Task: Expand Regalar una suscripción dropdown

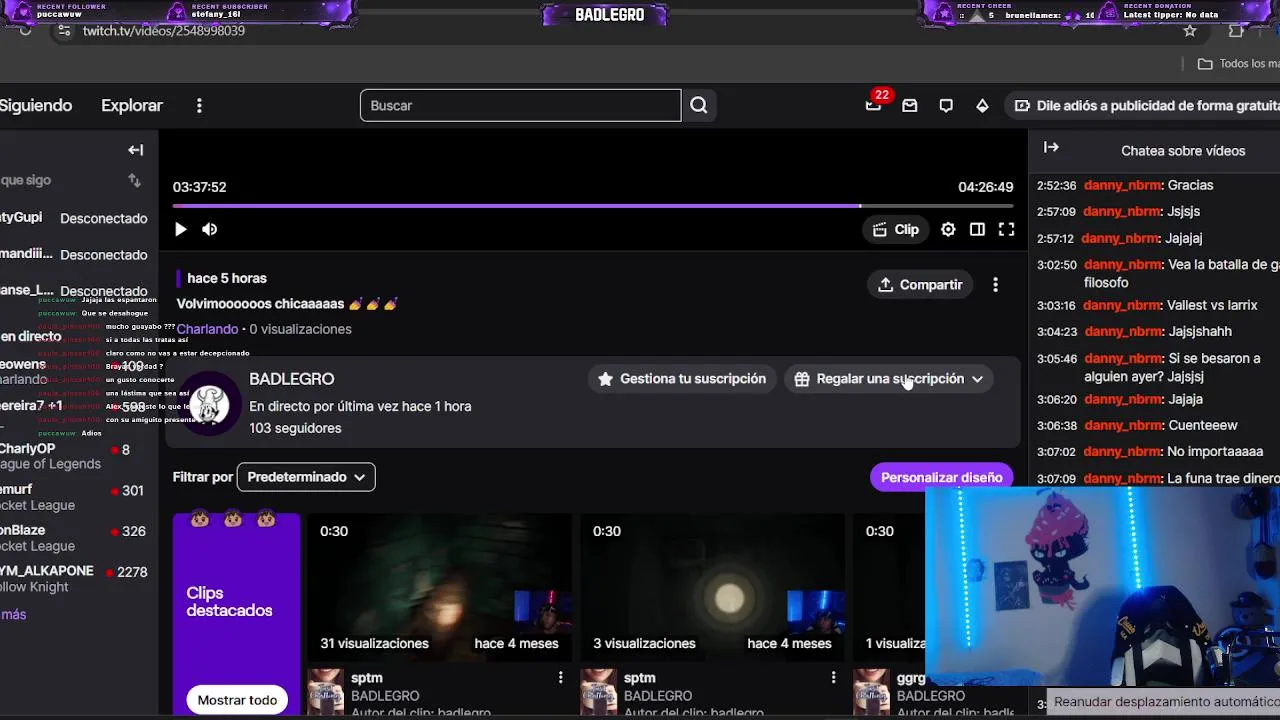Action: click(x=889, y=379)
